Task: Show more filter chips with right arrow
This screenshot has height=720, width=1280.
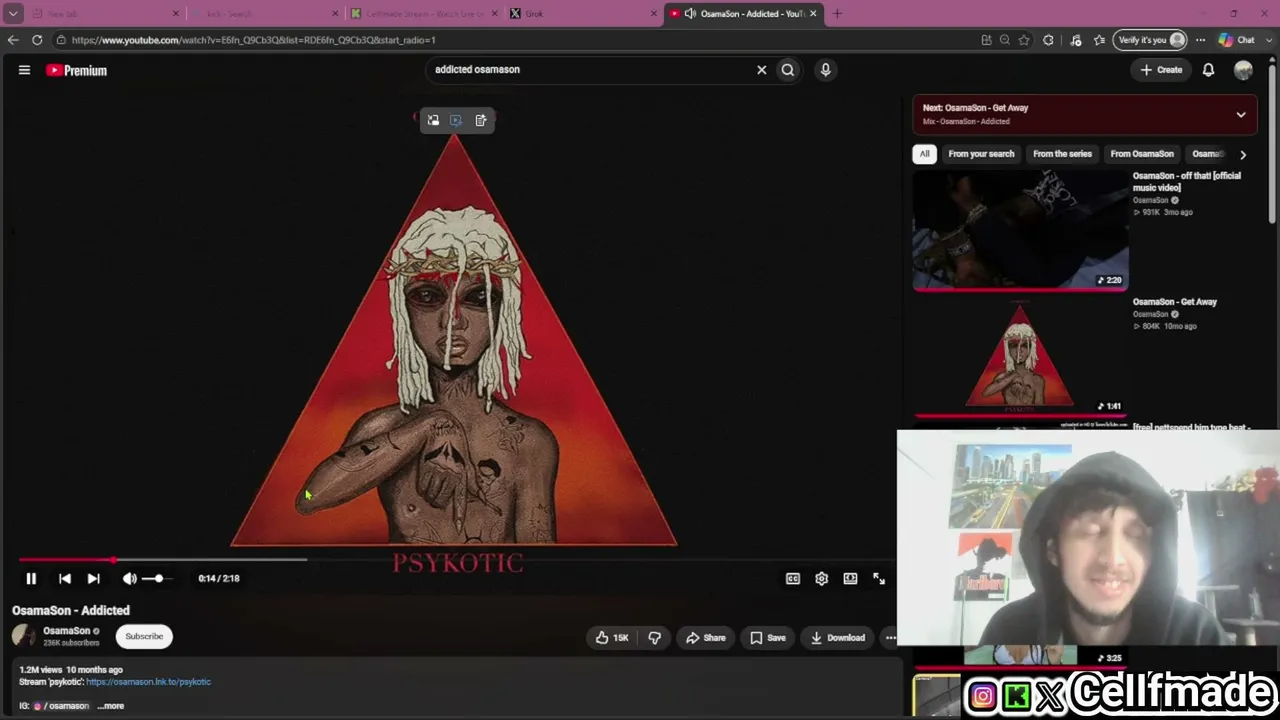Action: (1243, 155)
